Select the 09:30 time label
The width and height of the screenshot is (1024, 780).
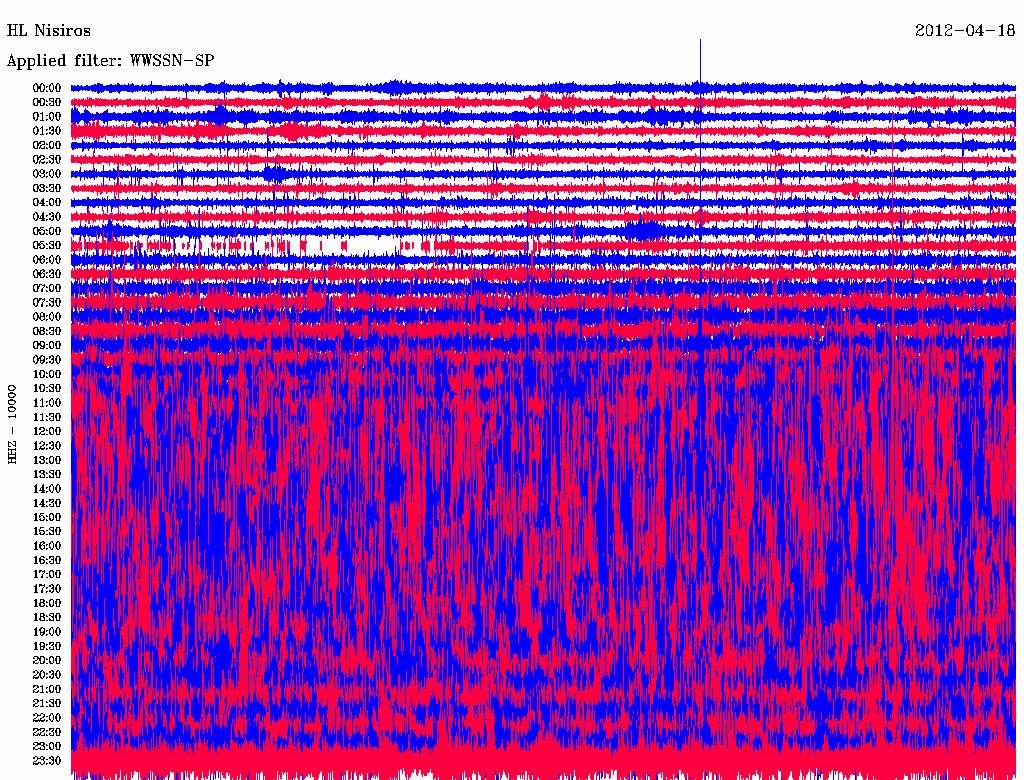(46, 360)
